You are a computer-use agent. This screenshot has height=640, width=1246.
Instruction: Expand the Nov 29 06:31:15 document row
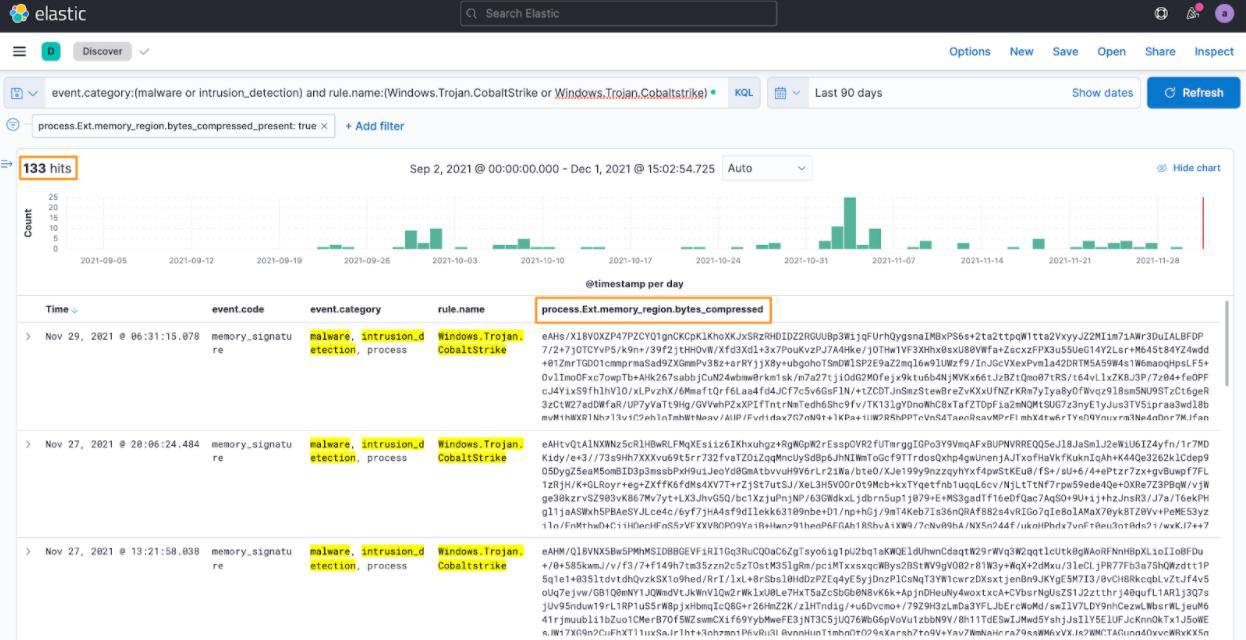28,336
